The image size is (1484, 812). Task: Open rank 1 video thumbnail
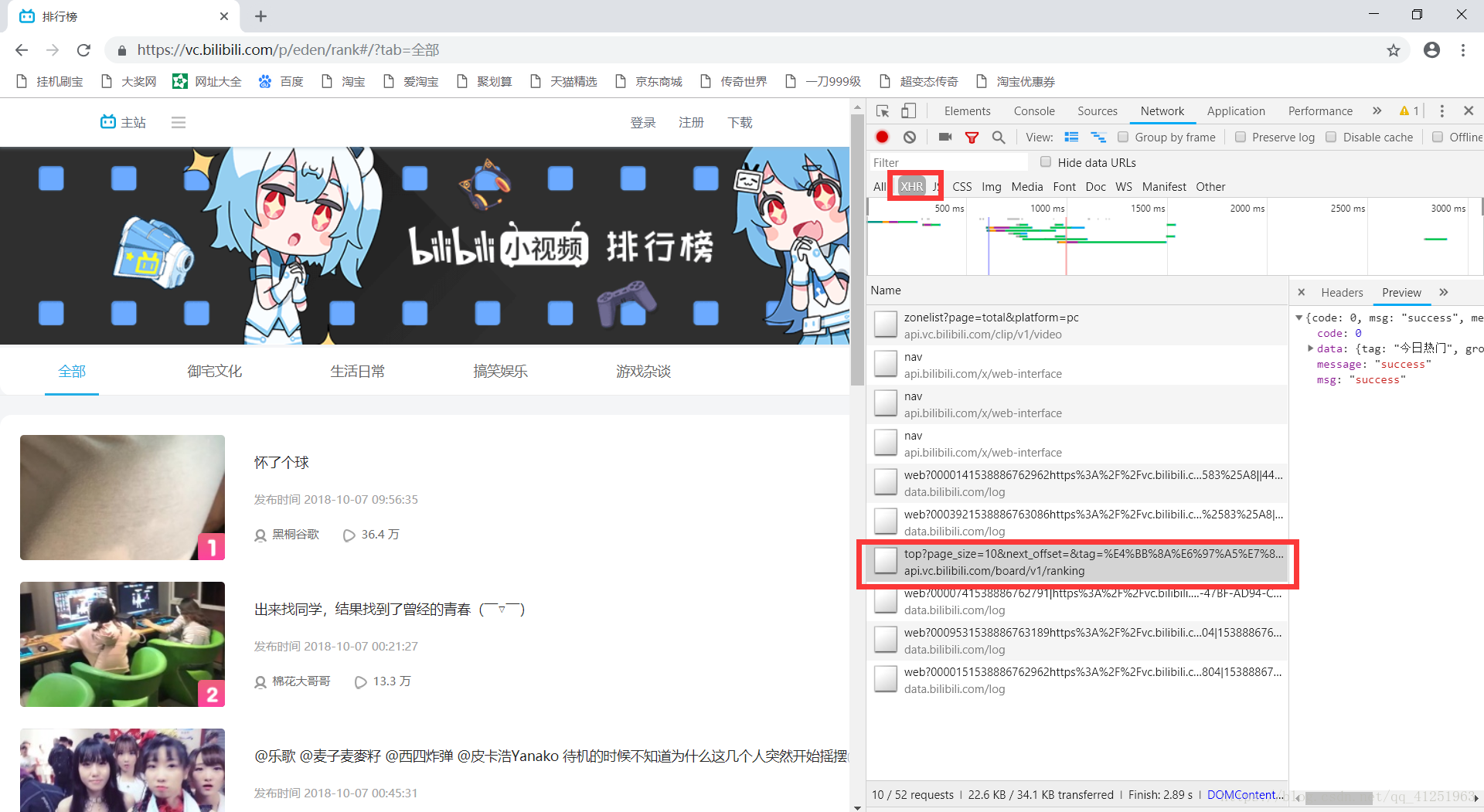(122, 497)
